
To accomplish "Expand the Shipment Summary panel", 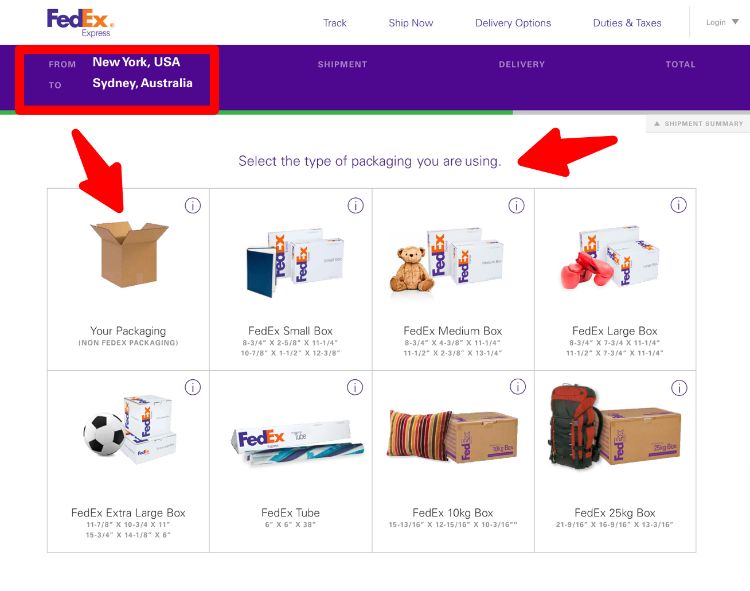I will [x=698, y=124].
